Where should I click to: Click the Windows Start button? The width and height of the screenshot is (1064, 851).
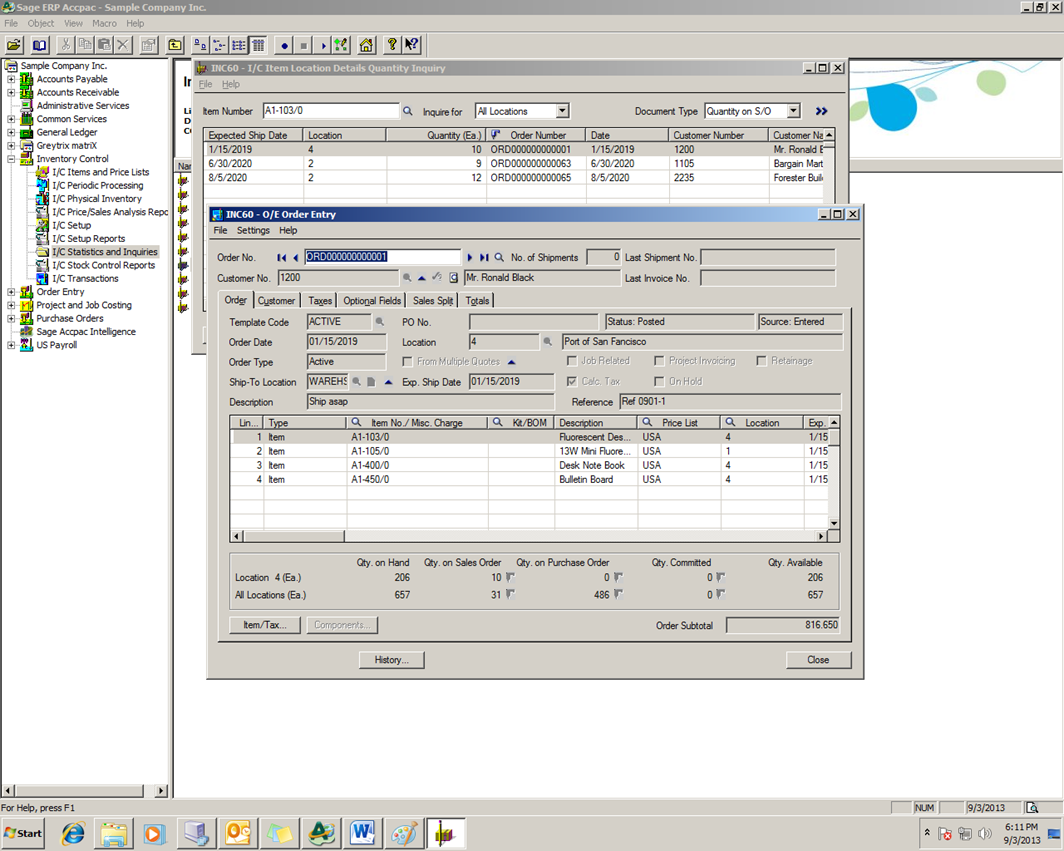tap(23, 833)
